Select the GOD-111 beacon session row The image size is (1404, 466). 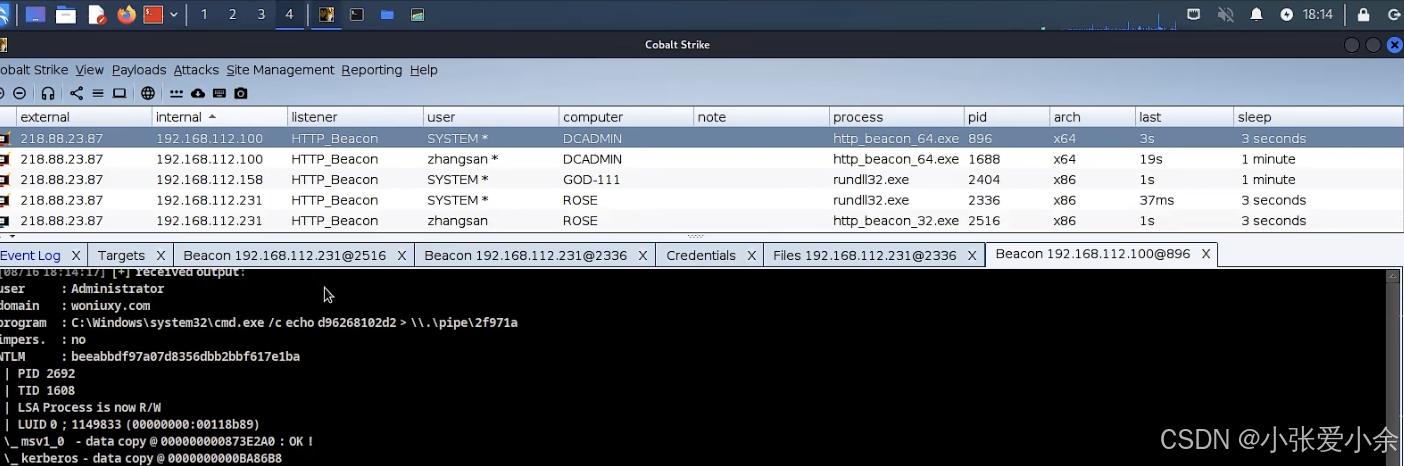[x=700, y=180]
